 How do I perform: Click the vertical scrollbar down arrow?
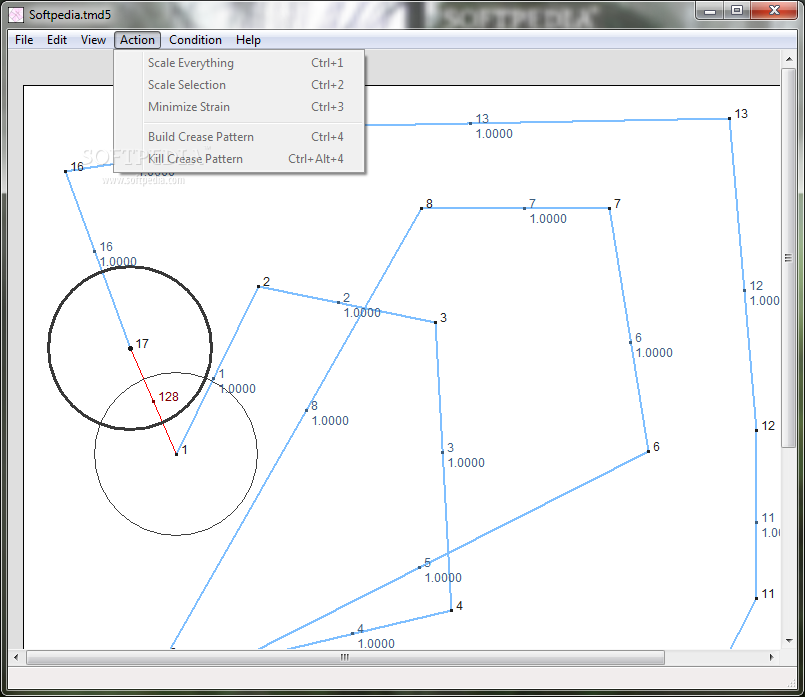click(789, 641)
